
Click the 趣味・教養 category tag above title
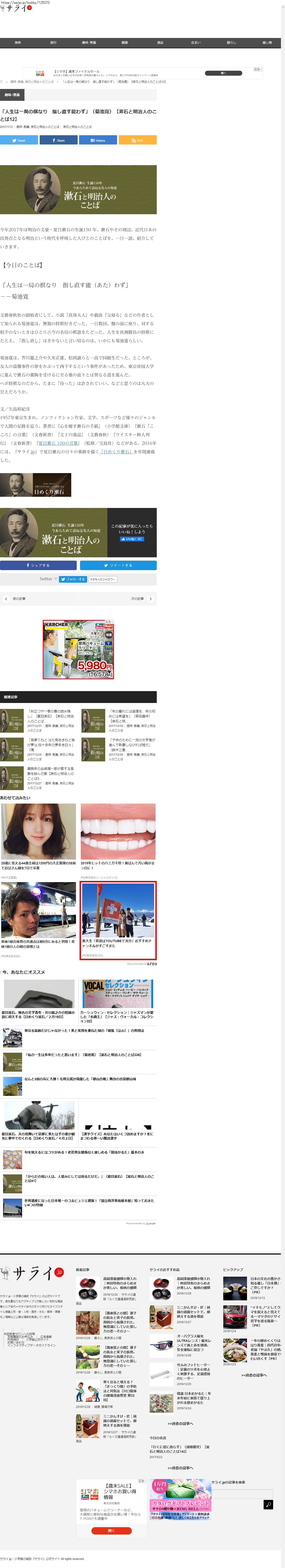tap(12, 95)
